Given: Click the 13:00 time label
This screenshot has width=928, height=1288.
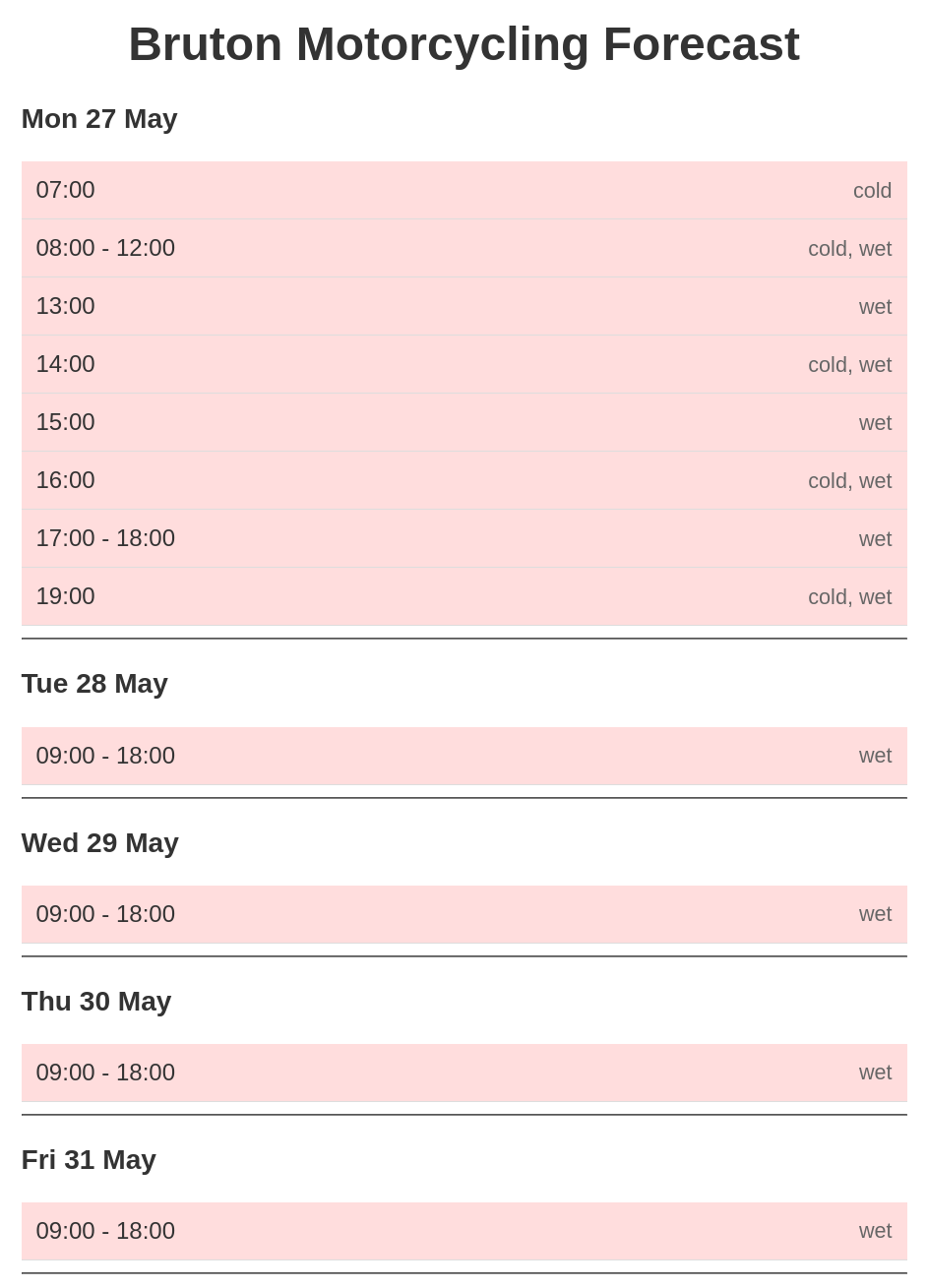Looking at the screenshot, I should coord(66,306).
